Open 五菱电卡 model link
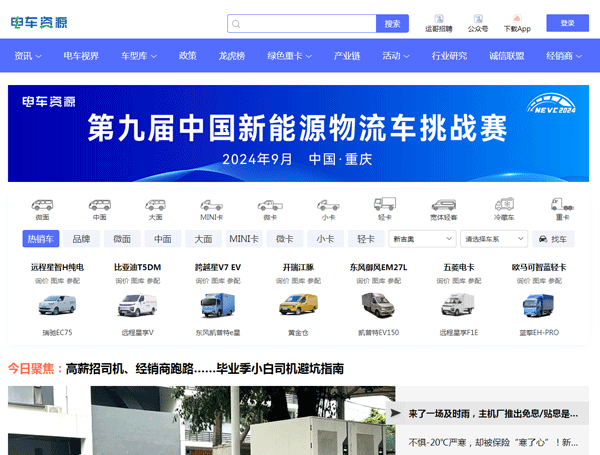 (x=459, y=267)
